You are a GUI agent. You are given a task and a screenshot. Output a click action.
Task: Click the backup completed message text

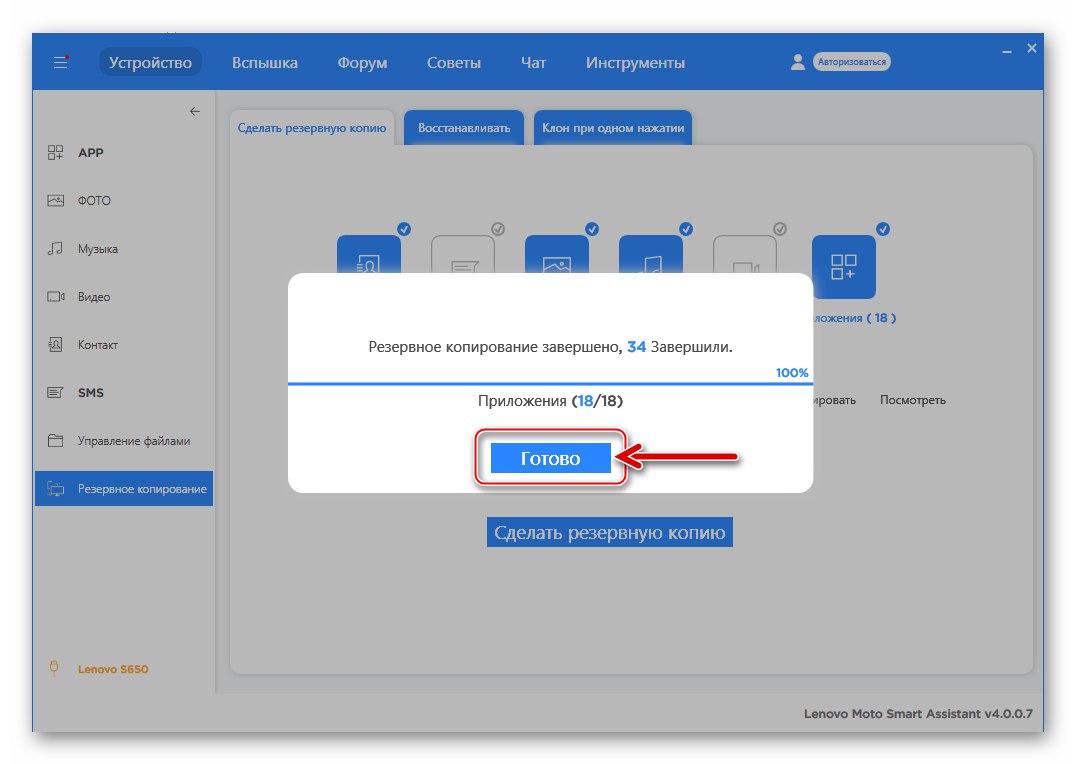[x=550, y=347]
